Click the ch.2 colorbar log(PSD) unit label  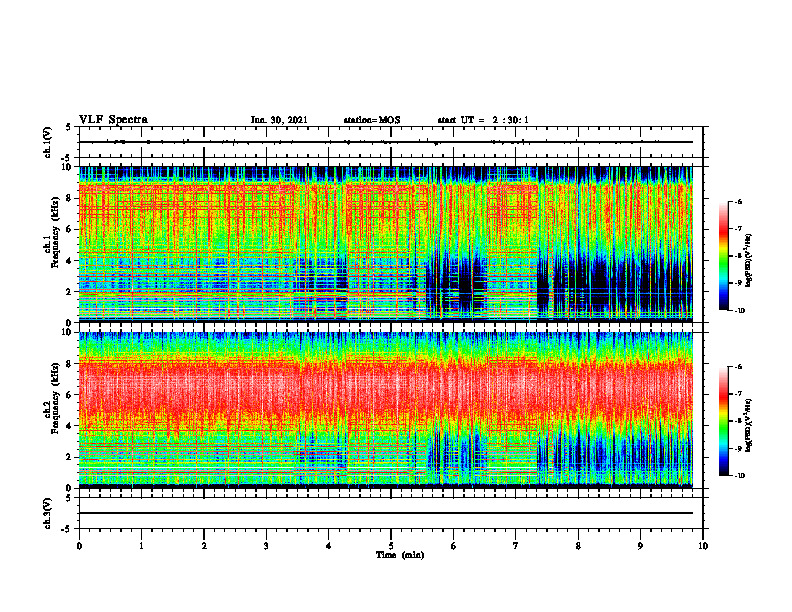tap(749, 425)
